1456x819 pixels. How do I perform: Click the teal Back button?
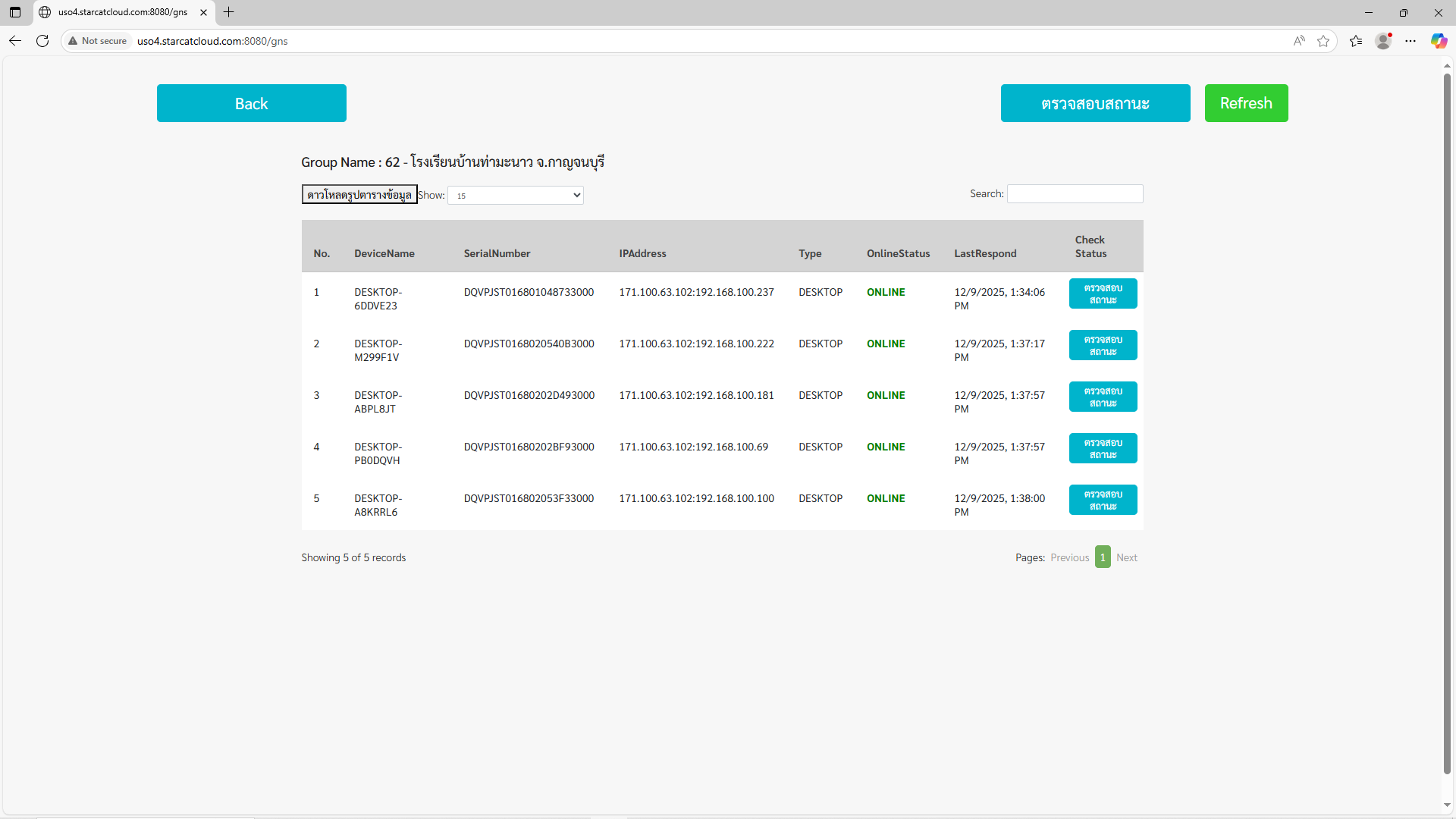[x=251, y=103]
